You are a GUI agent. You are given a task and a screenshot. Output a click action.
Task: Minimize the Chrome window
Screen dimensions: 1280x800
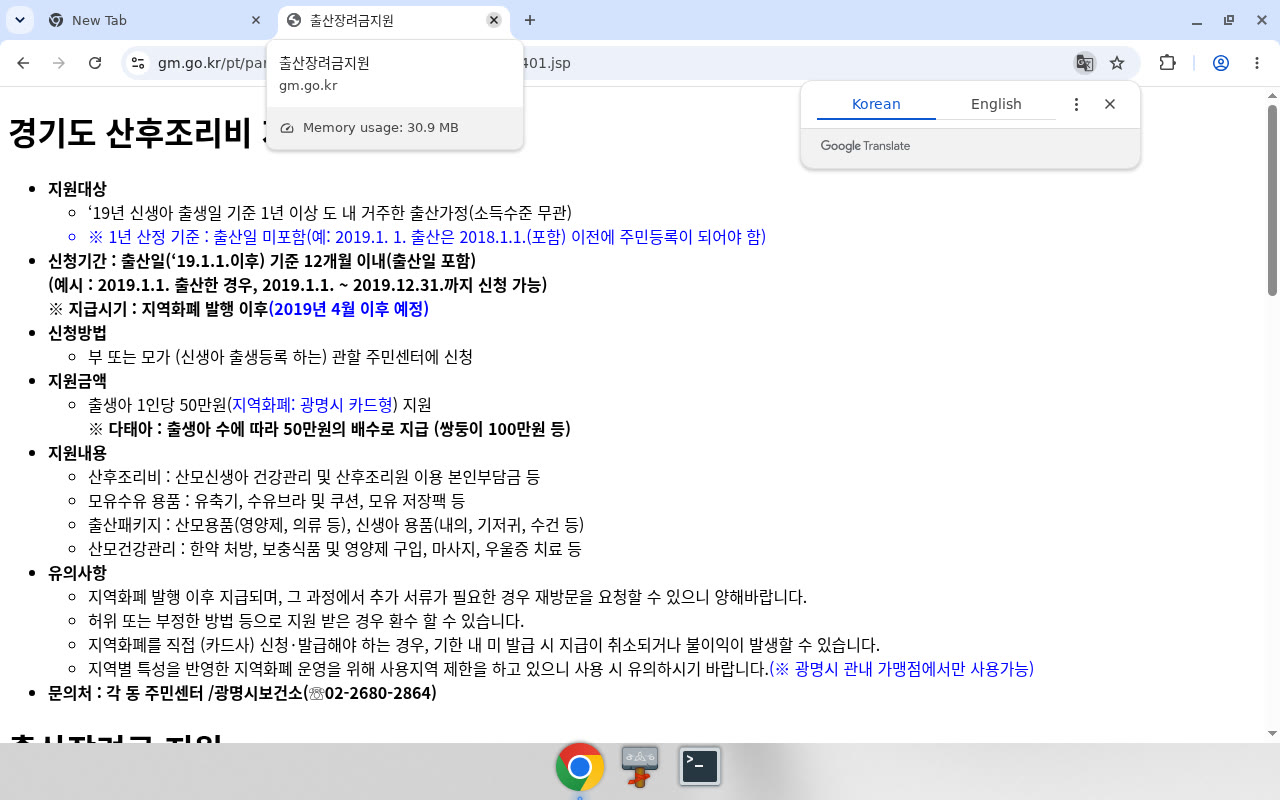[x=1197, y=20]
